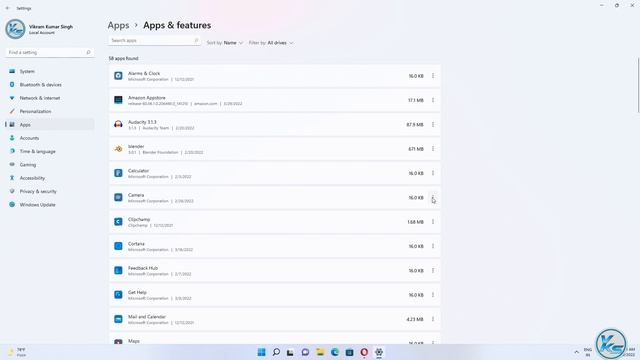Go back with the Settings back arrow

[7, 8]
